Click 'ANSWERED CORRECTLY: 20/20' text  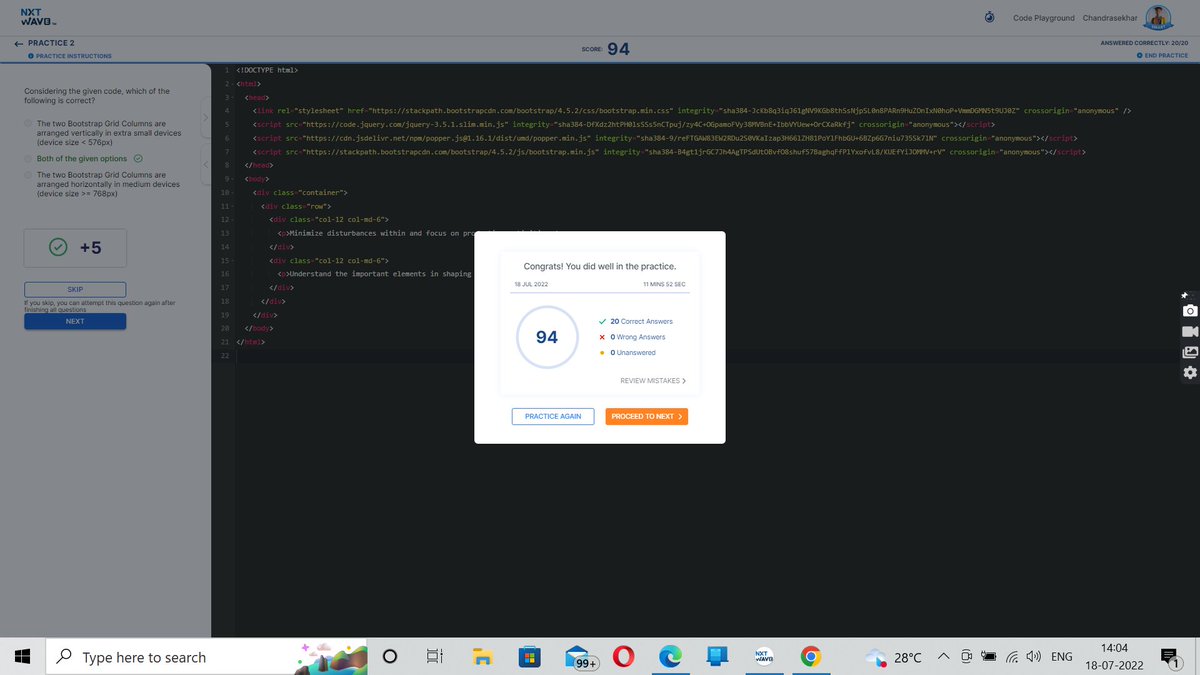point(1144,43)
